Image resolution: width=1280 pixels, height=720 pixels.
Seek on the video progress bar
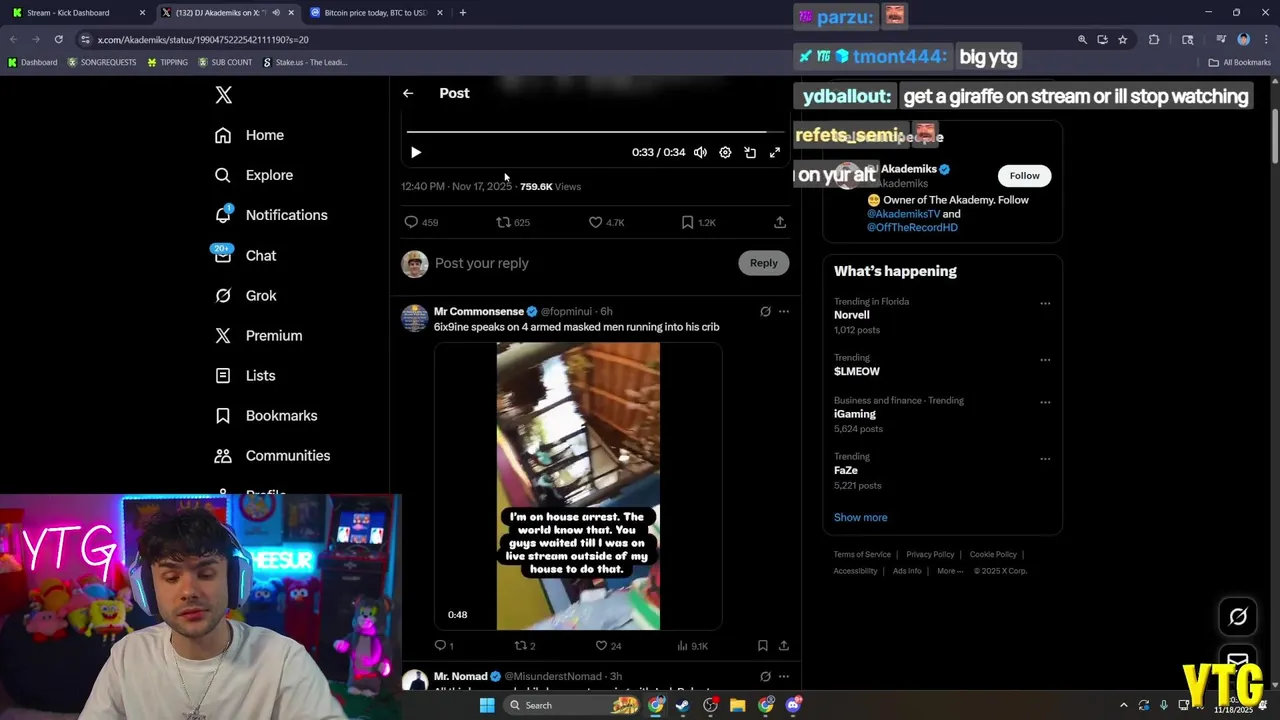596,131
